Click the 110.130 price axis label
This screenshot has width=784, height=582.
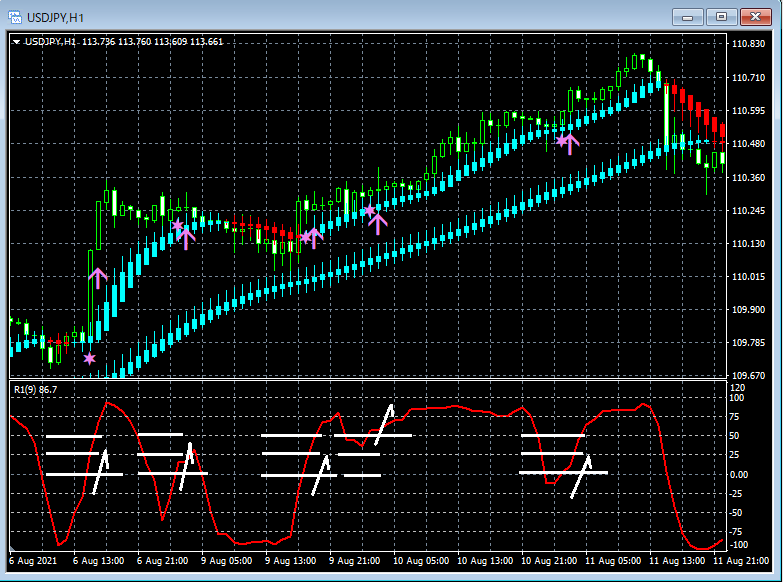(x=748, y=244)
